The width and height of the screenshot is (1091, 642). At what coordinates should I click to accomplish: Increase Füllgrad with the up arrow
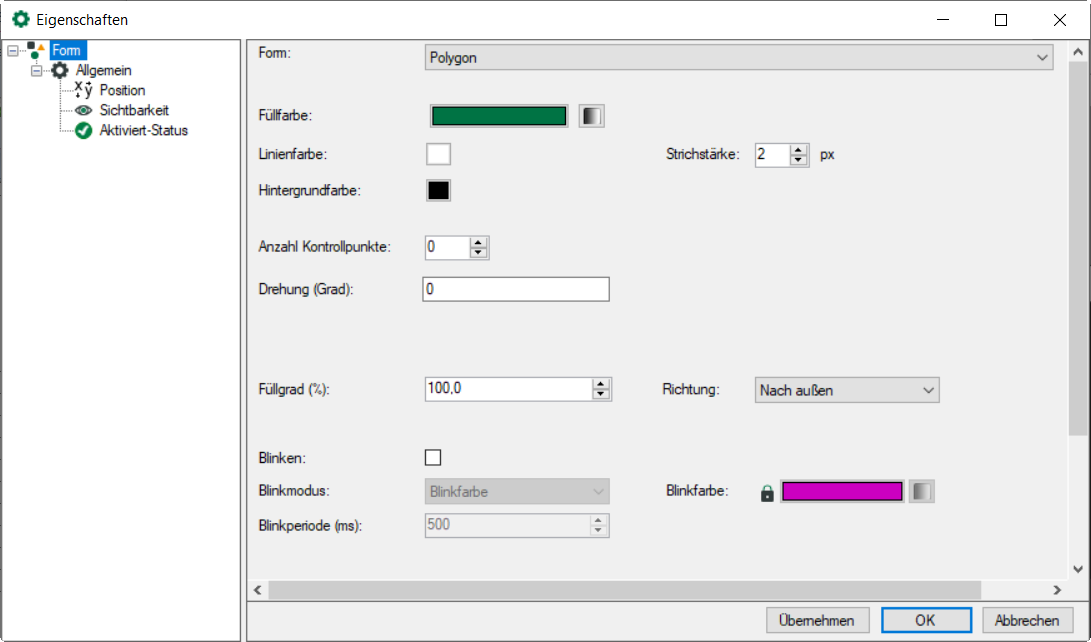[x=600, y=384]
